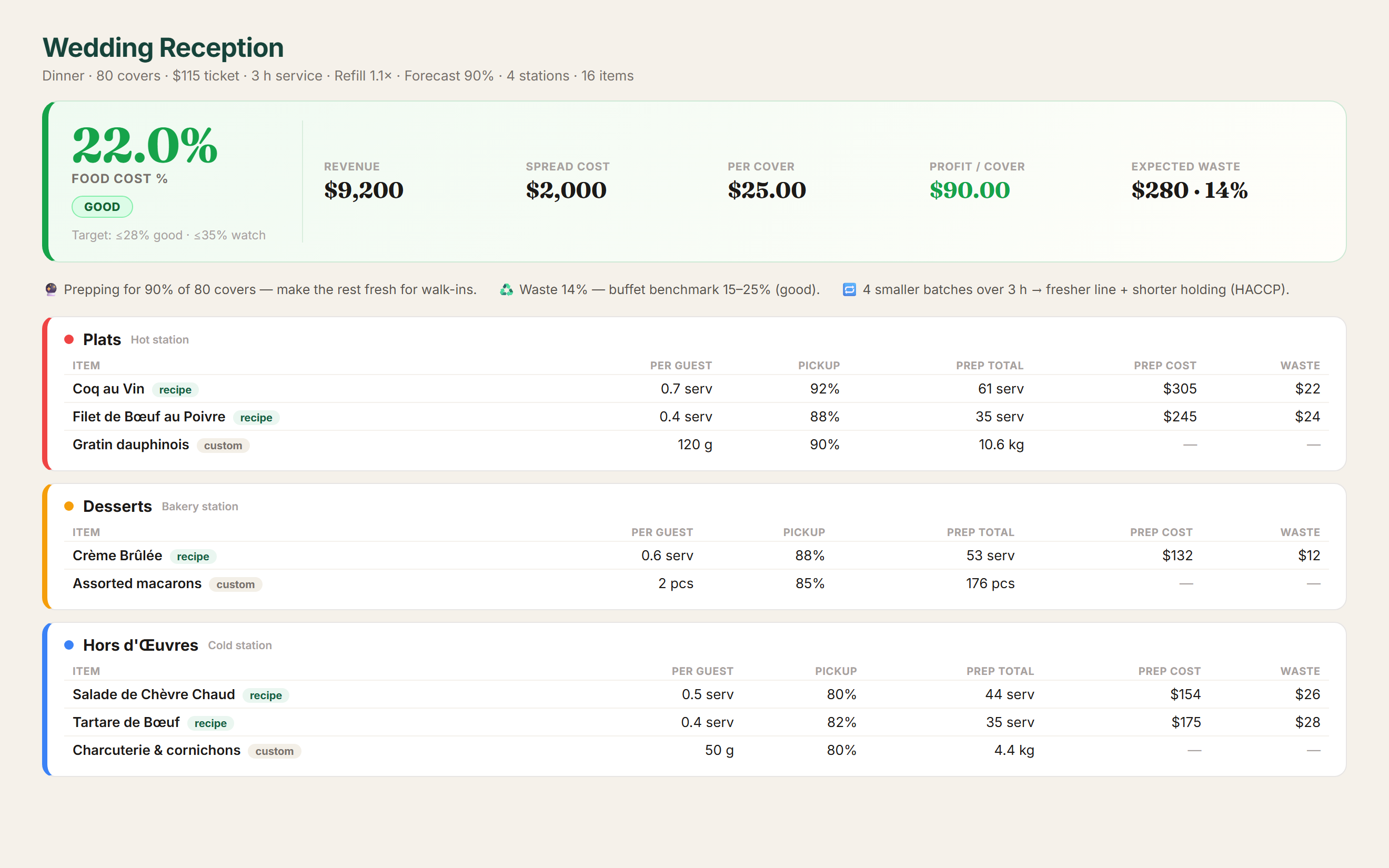Click the 176 pcs prep total for macarons
1389x868 pixels.
[990, 583]
